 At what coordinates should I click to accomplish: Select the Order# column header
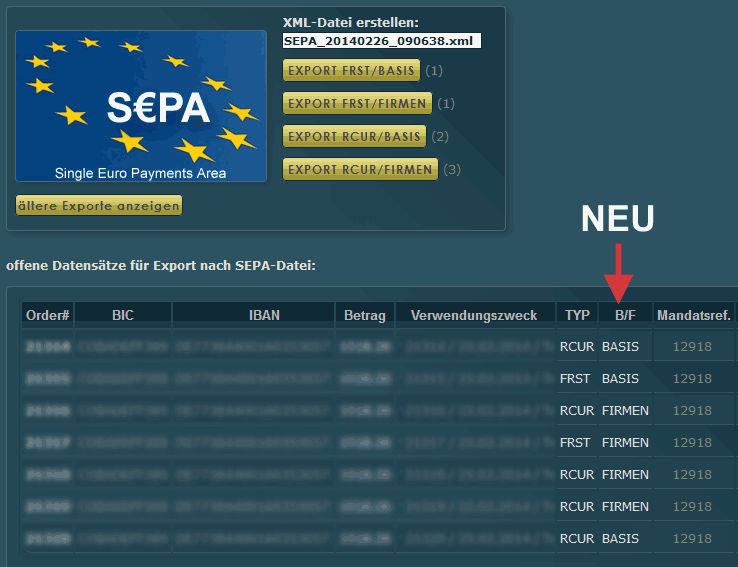coord(48,315)
